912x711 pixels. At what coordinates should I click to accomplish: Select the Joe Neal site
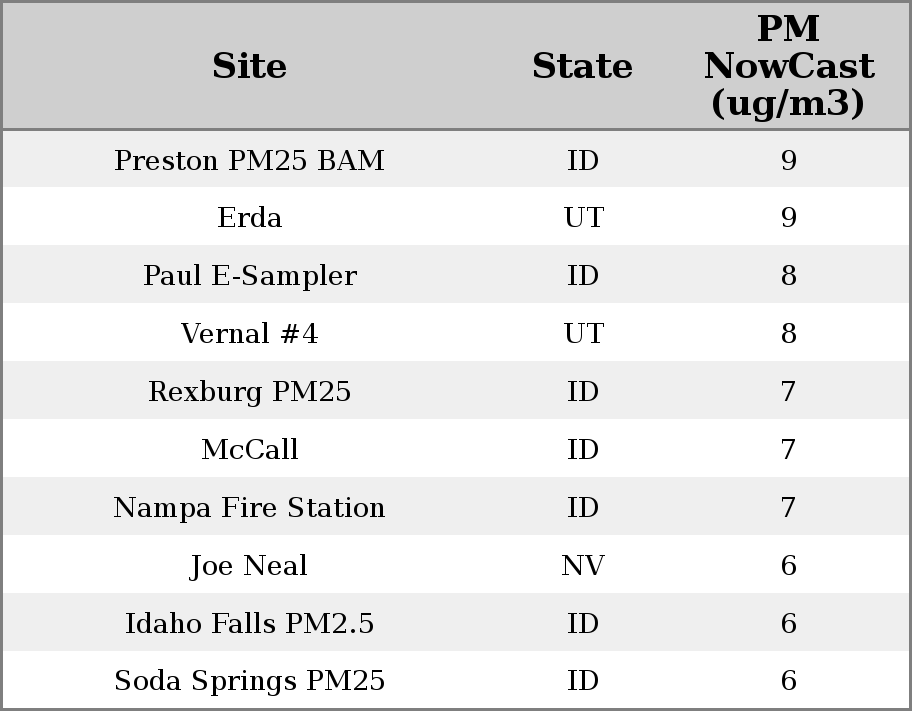[249, 566]
